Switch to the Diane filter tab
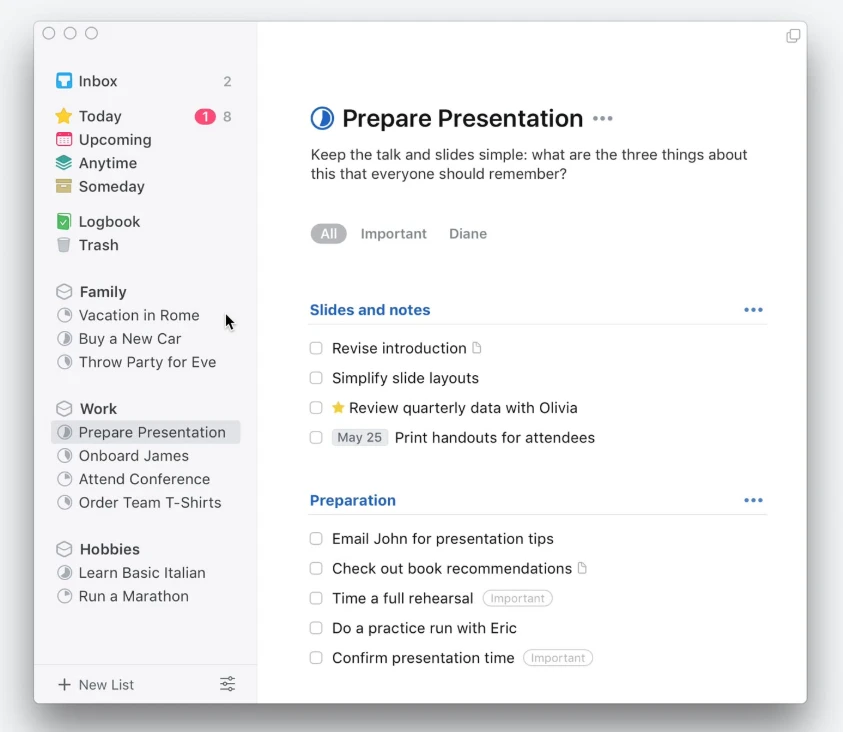The image size is (843, 732). coord(467,233)
